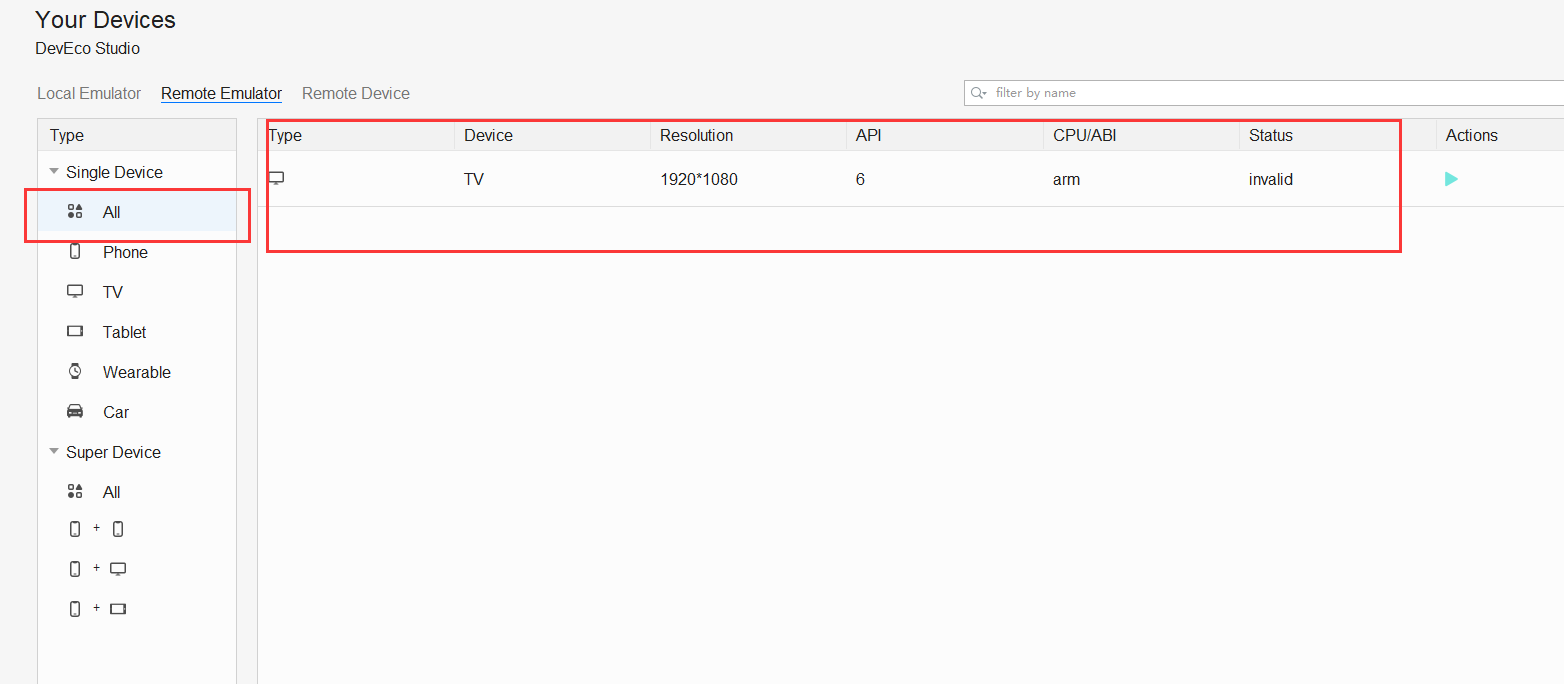Click the Car device icon
This screenshot has height=684, width=1564.
(x=75, y=411)
